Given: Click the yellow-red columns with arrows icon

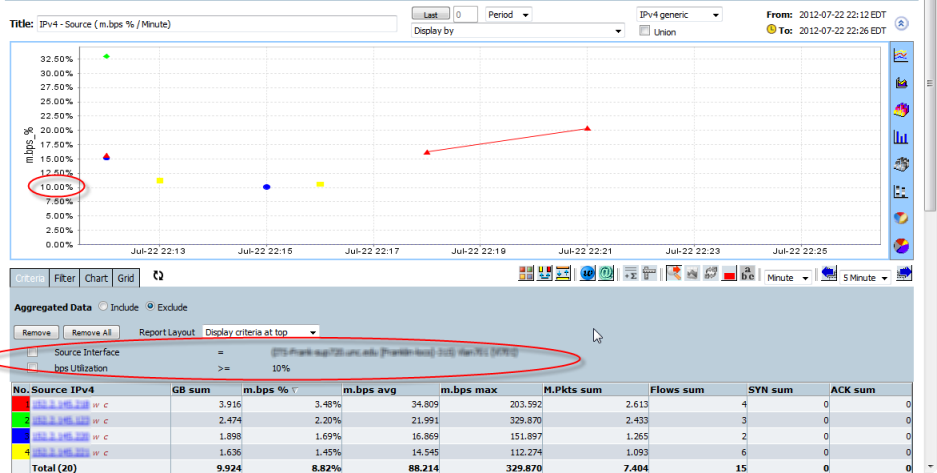Looking at the screenshot, I should 544,274.
